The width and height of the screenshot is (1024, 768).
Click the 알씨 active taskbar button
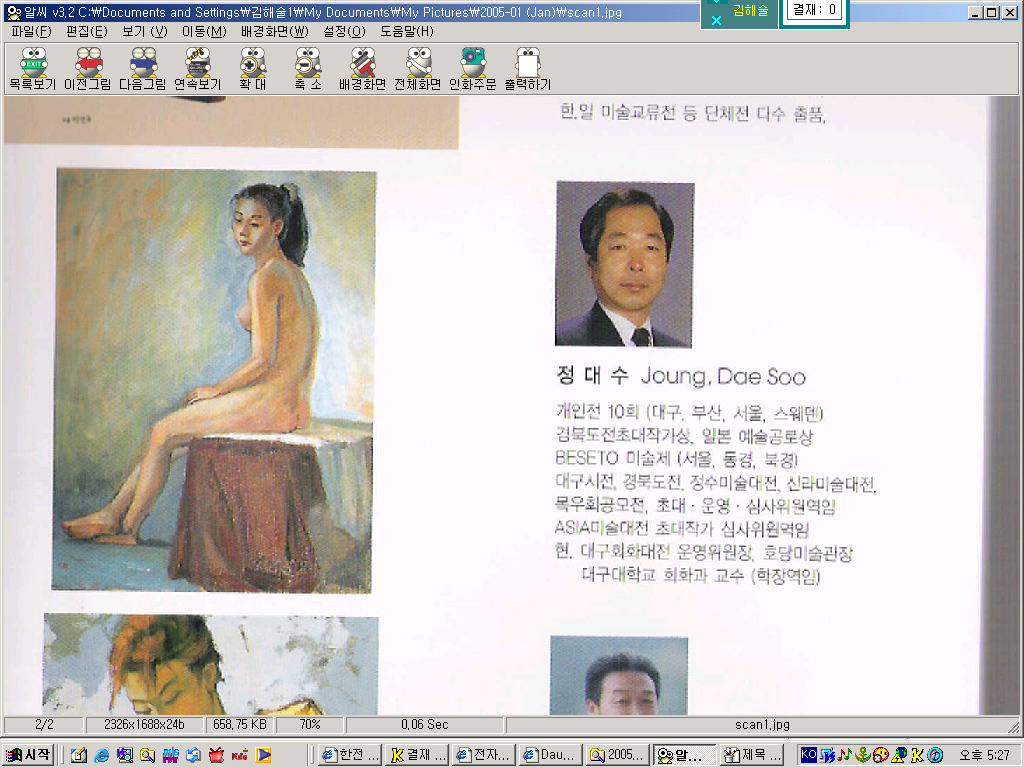[684, 755]
